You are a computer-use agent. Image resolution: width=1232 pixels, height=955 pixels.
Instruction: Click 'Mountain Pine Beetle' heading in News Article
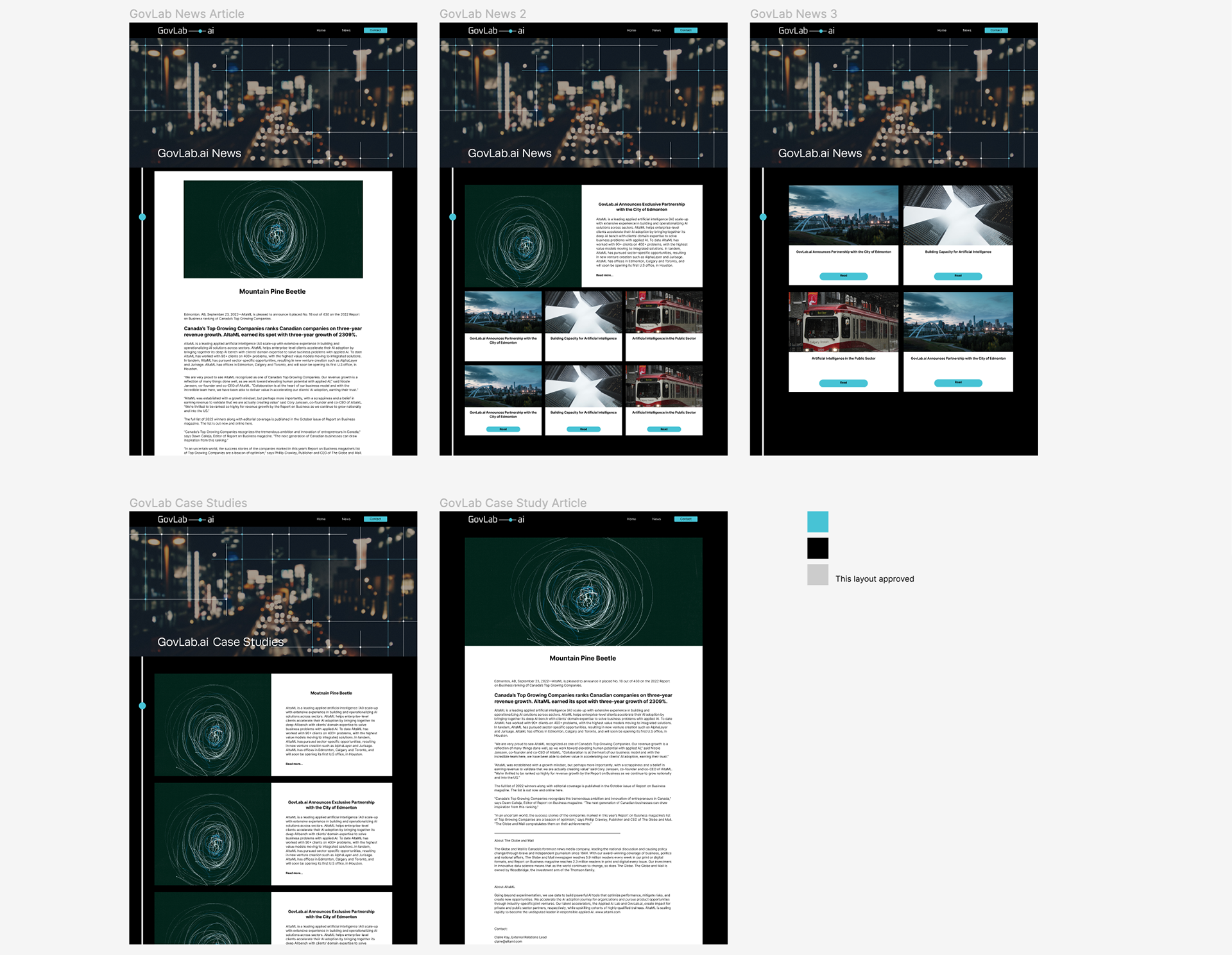[272, 291]
